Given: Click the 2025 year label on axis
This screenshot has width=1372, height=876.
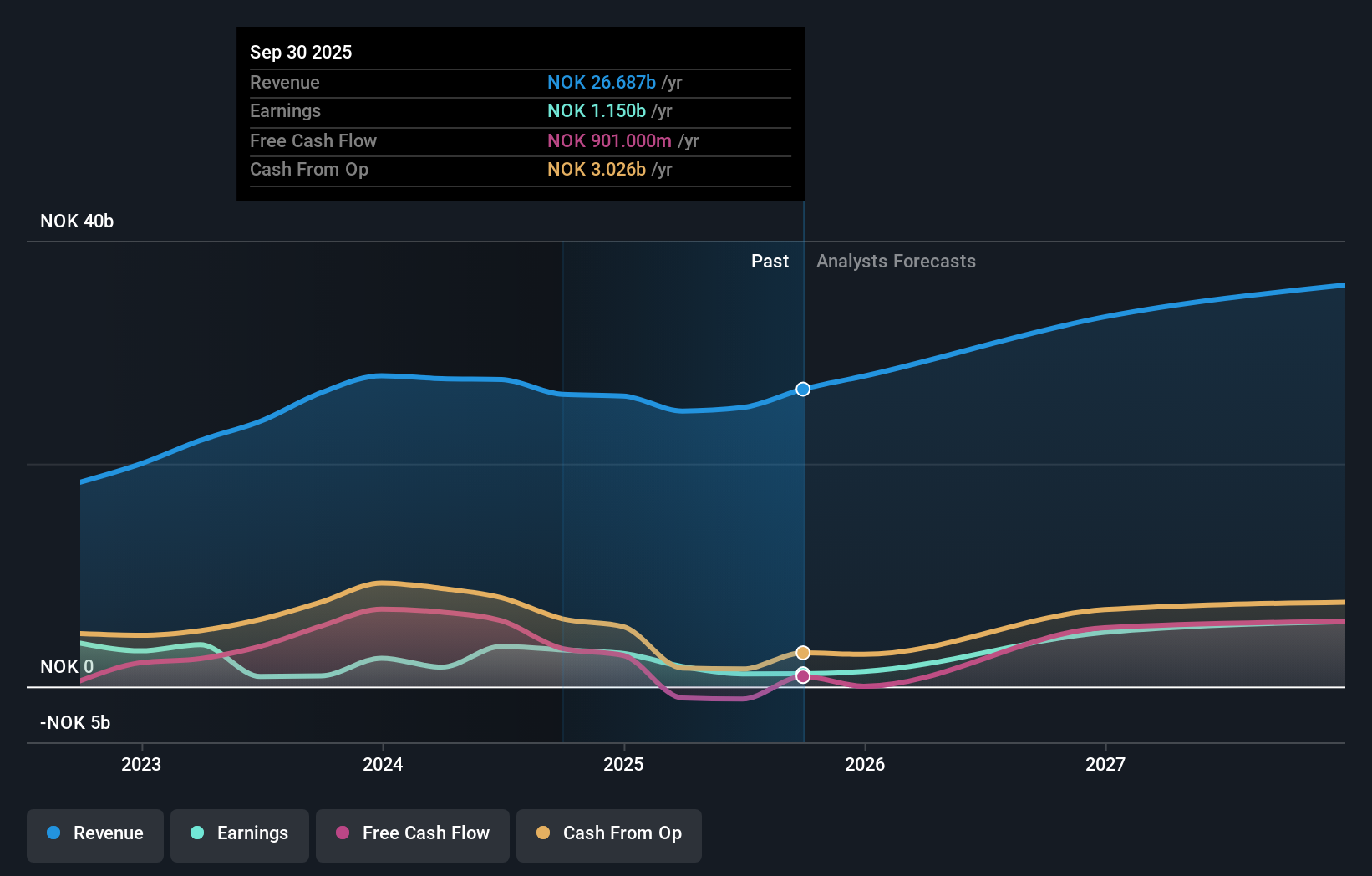Looking at the screenshot, I should click(x=623, y=764).
